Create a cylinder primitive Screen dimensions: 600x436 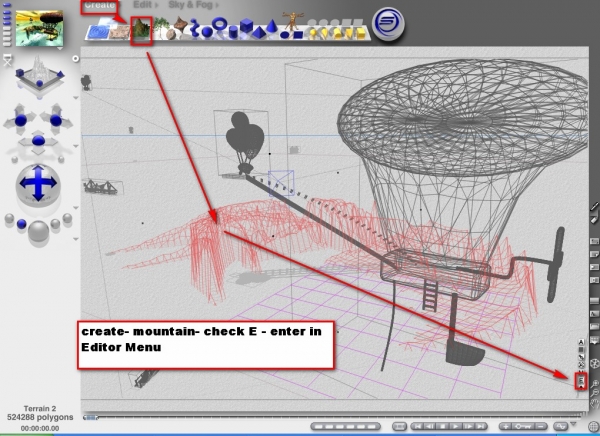coord(233,33)
